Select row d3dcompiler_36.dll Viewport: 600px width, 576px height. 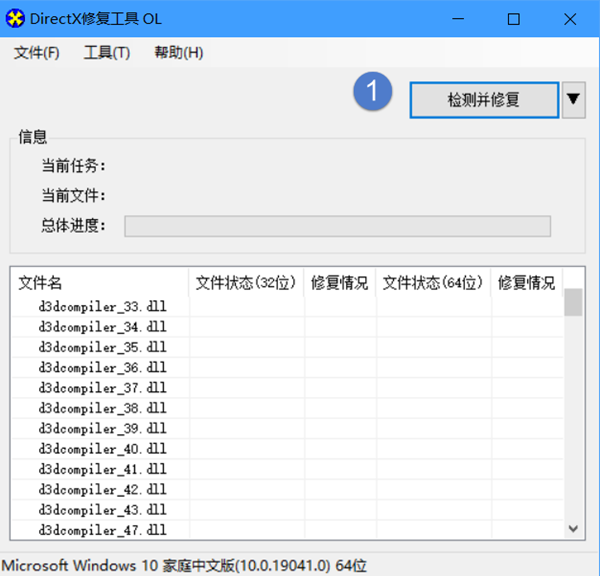287,367
